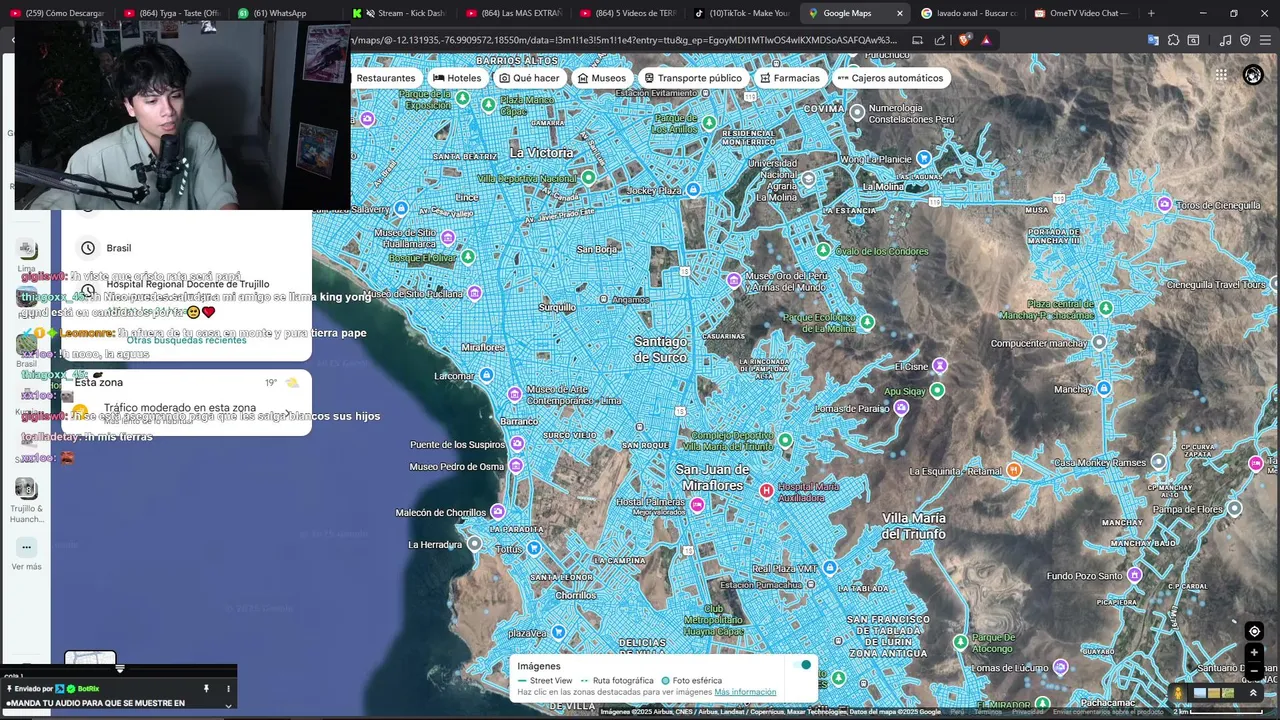This screenshot has width=1280, height=720.
Task: Click the Apu Siqay map marker
Action: (937, 390)
